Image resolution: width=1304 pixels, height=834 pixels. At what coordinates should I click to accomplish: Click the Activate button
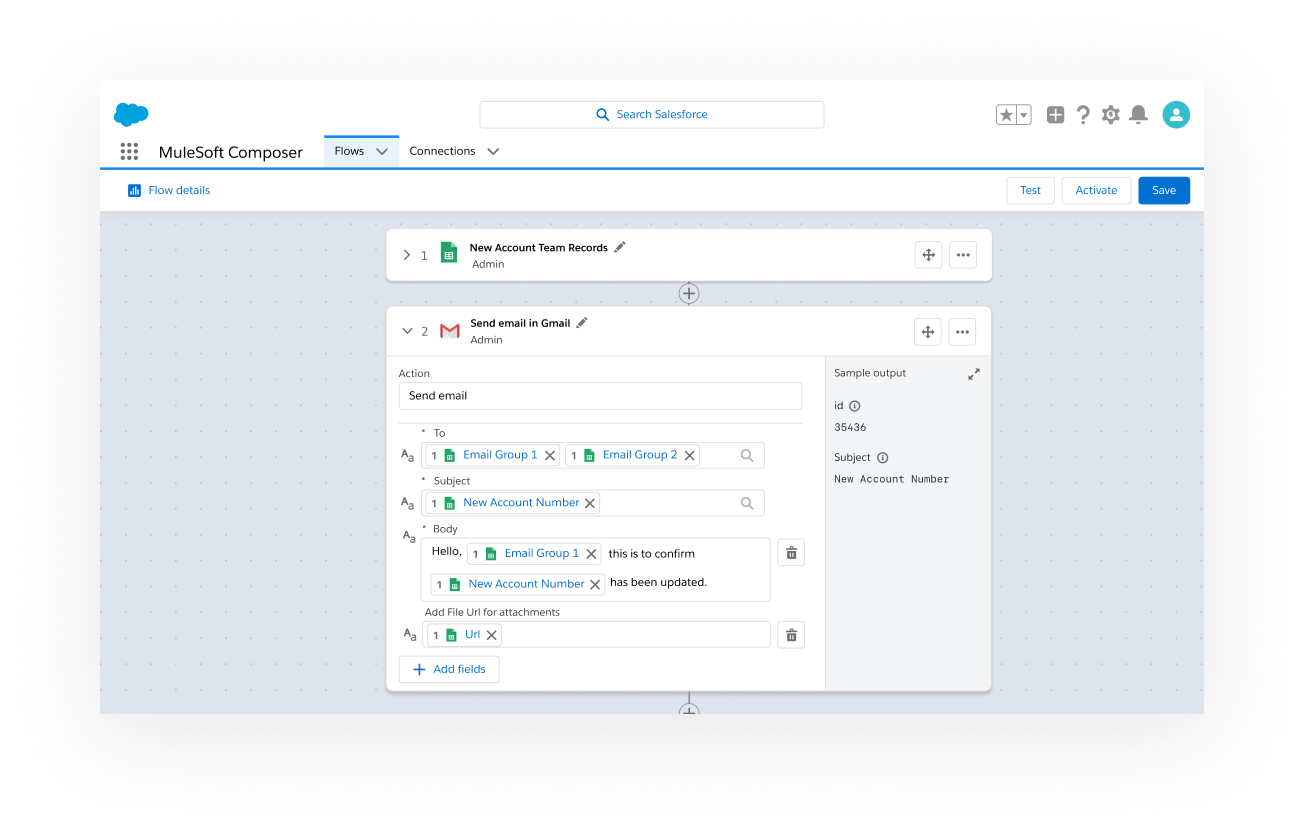[1096, 190]
